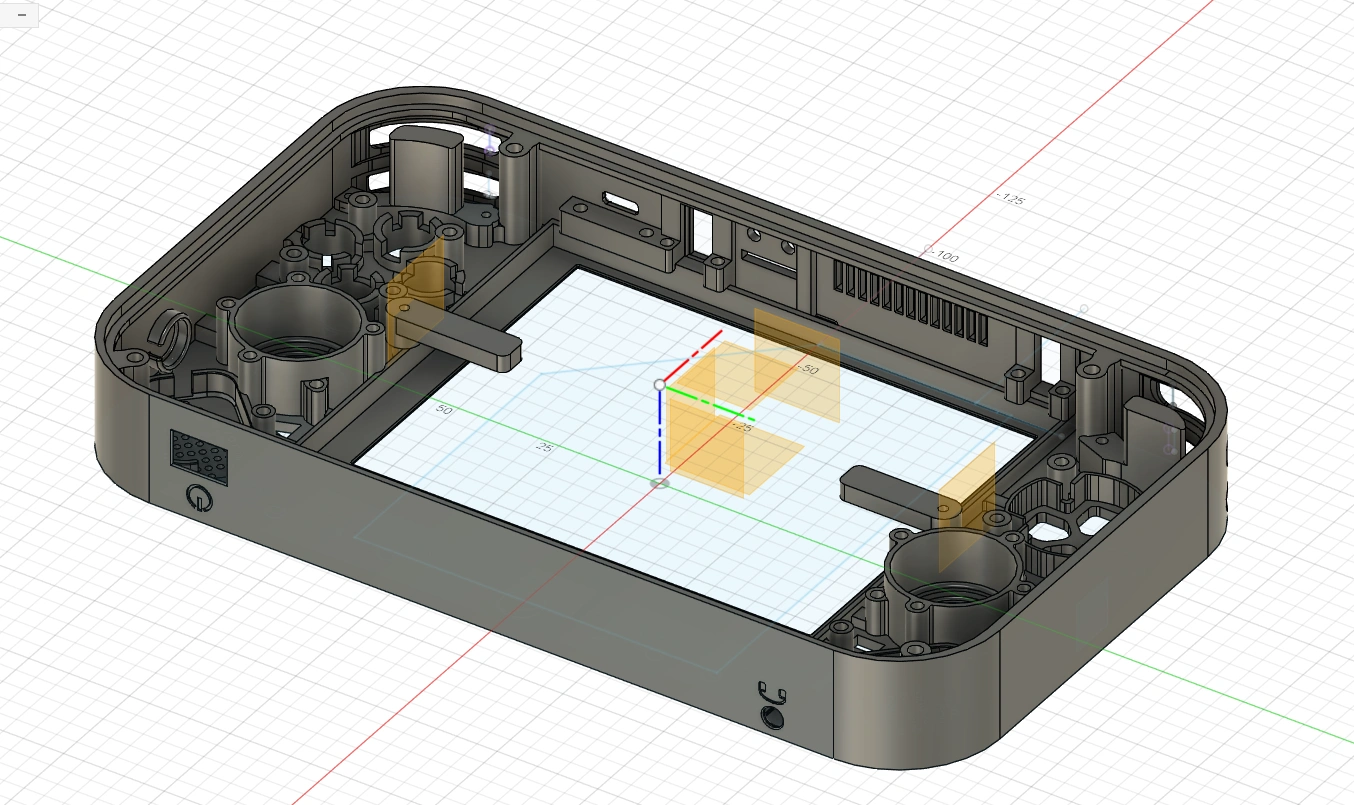Click the engraved headphone symbol on the front wall
1354x805 pixels.
[771, 691]
